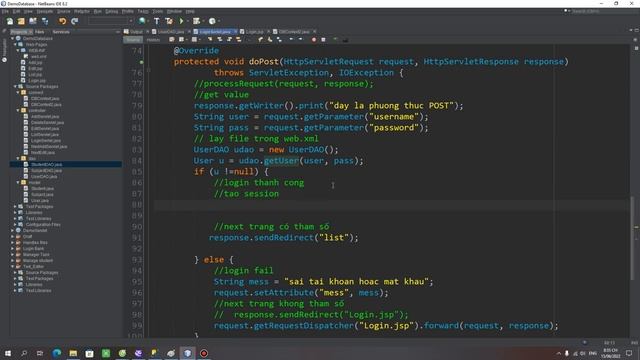Open the taskbar search icon

click(24, 353)
